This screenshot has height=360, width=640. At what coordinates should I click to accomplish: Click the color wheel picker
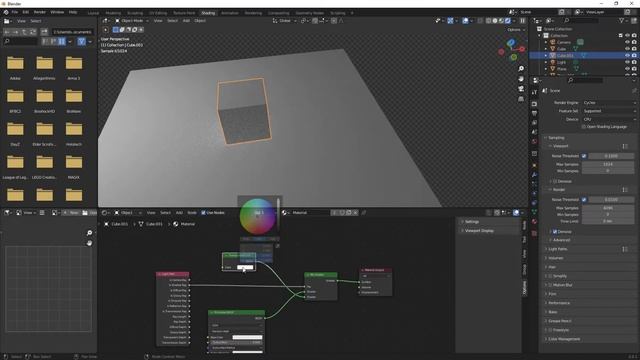258,216
